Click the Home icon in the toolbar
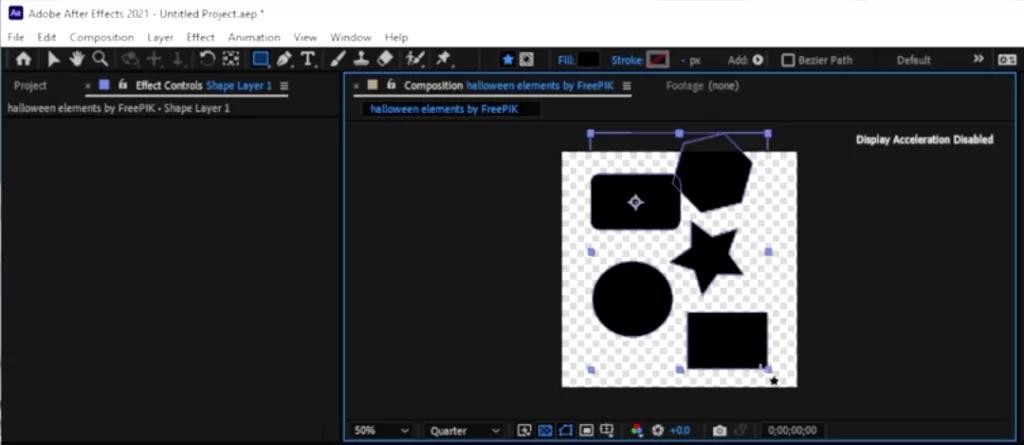The width and height of the screenshot is (1024, 445). coord(24,59)
